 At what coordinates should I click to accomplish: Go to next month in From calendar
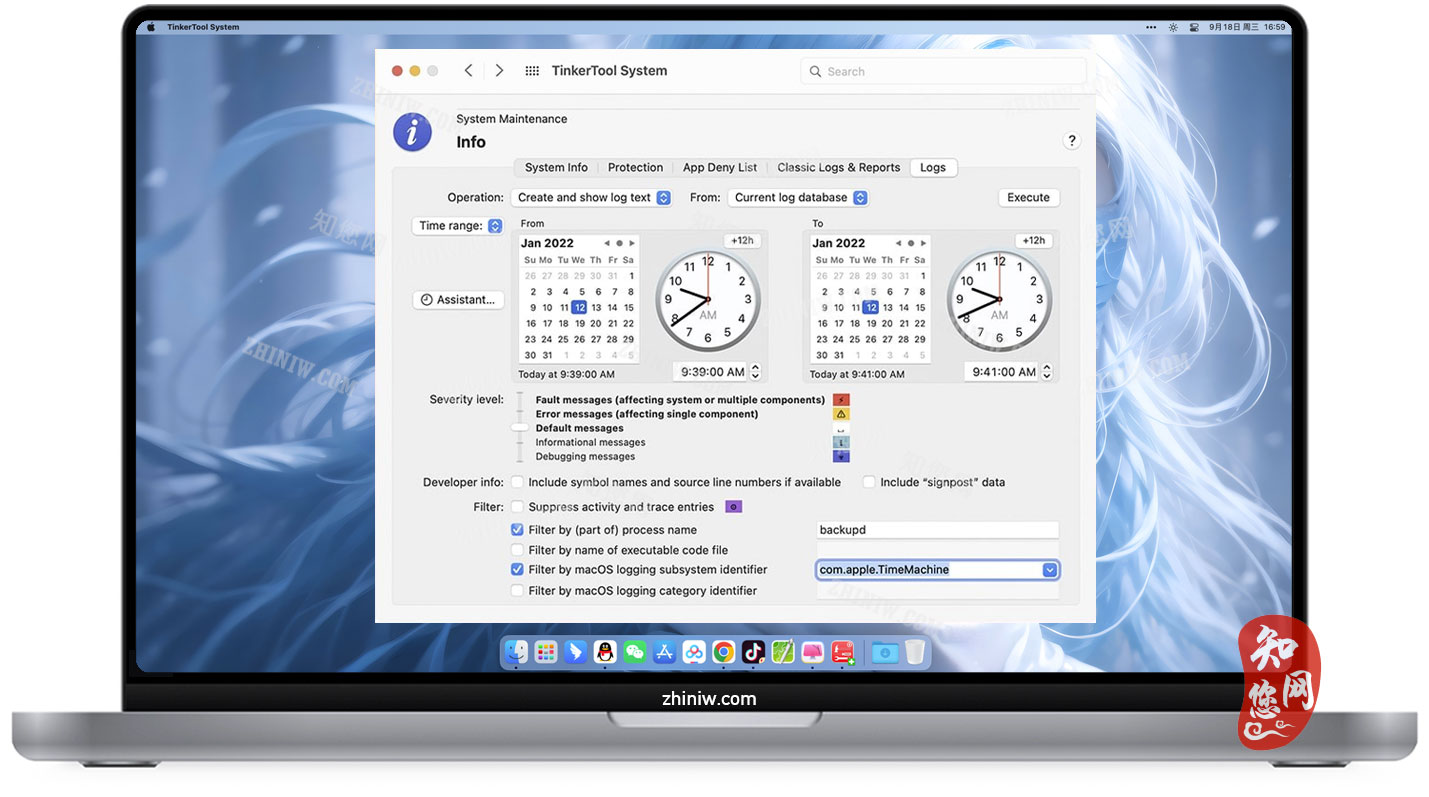(x=632, y=243)
